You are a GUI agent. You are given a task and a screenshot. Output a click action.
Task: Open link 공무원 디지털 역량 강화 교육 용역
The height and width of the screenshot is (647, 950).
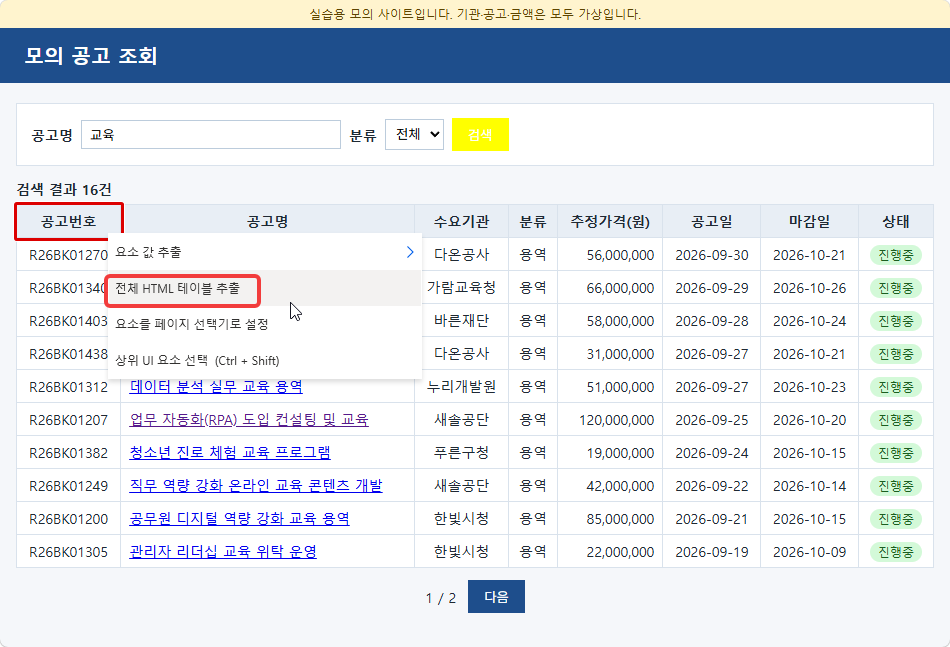click(x=239, y=519)
